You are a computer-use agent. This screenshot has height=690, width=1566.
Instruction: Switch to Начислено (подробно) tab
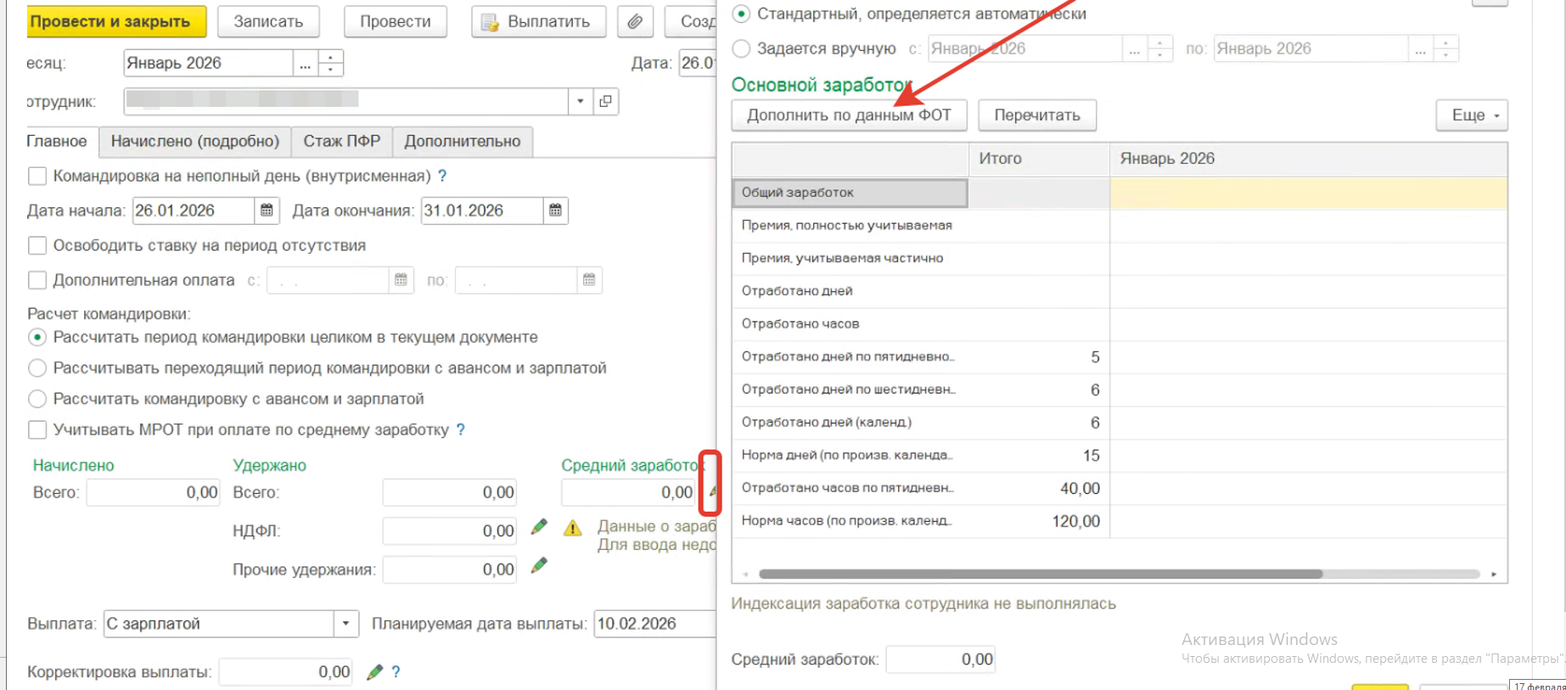point(196,141)
